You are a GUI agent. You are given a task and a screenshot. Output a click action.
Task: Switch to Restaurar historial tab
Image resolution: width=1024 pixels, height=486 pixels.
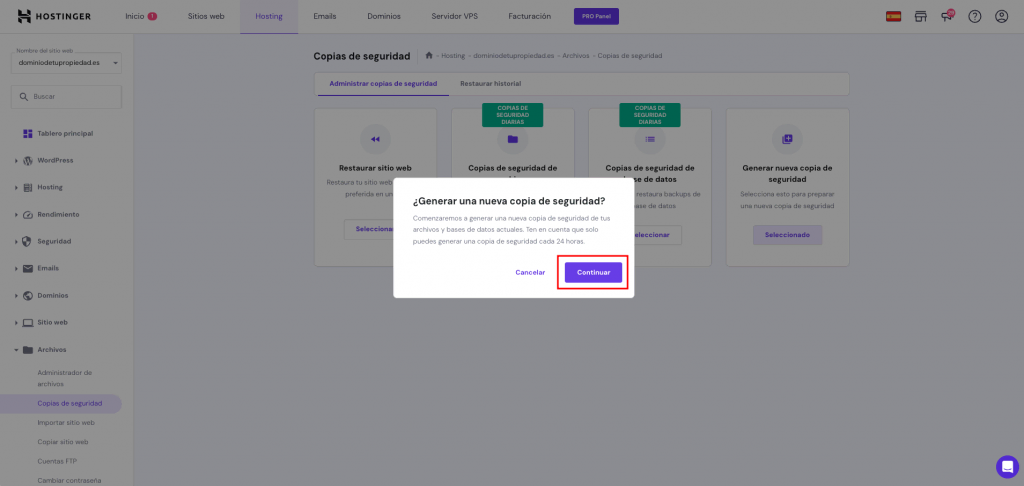click(490, 84)
